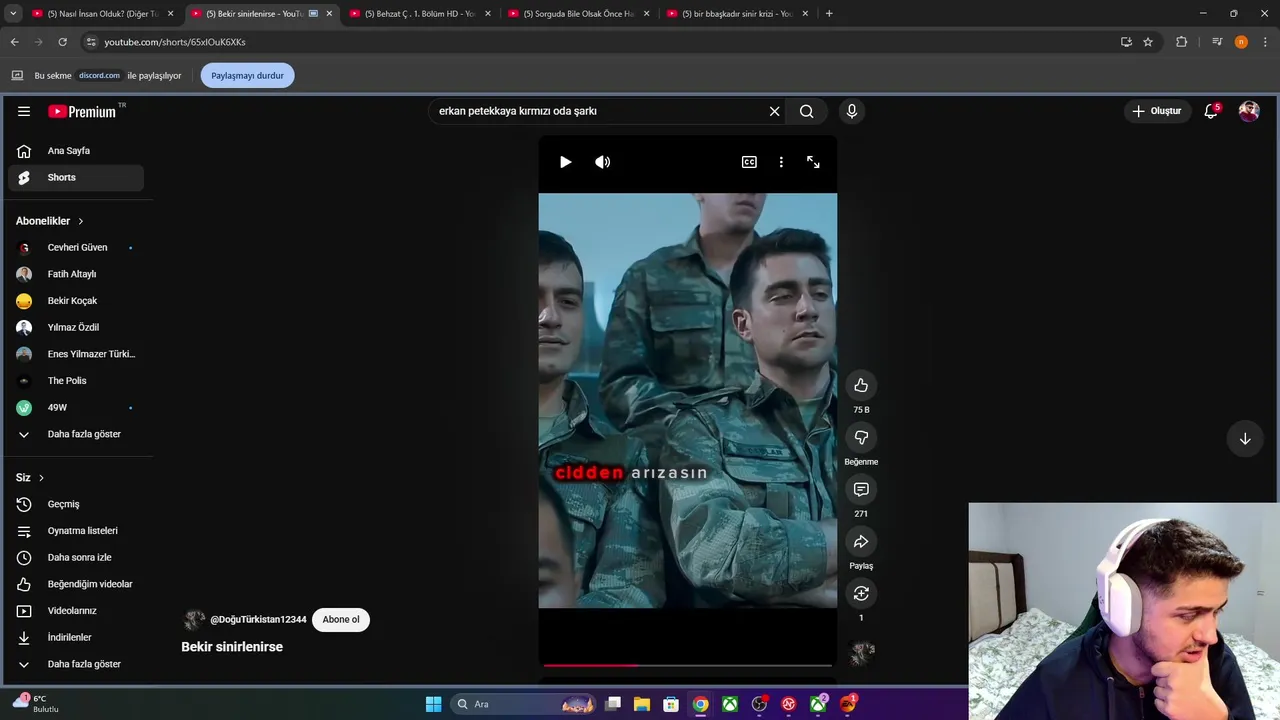Click the magnifier search button
Image resolution: width=1280 pixels, height=720 pixels.
[x=806, y=111]
